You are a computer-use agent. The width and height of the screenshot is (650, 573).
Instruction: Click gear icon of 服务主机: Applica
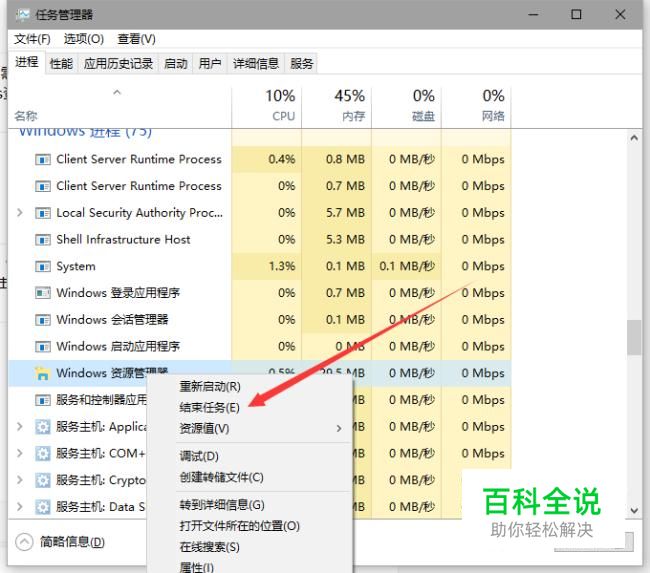pyautogui.click(x=43, y=427)
